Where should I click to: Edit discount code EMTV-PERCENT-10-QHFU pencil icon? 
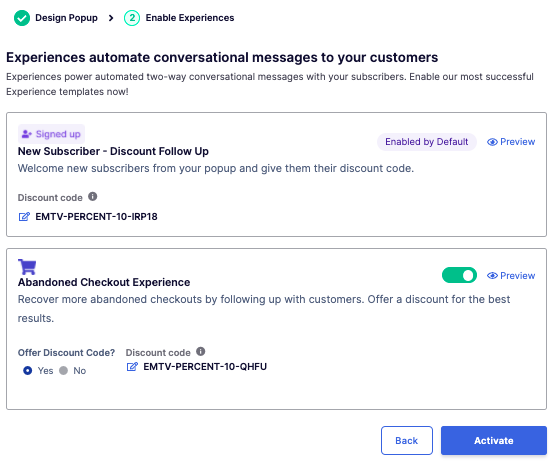[x=132, y=367]
